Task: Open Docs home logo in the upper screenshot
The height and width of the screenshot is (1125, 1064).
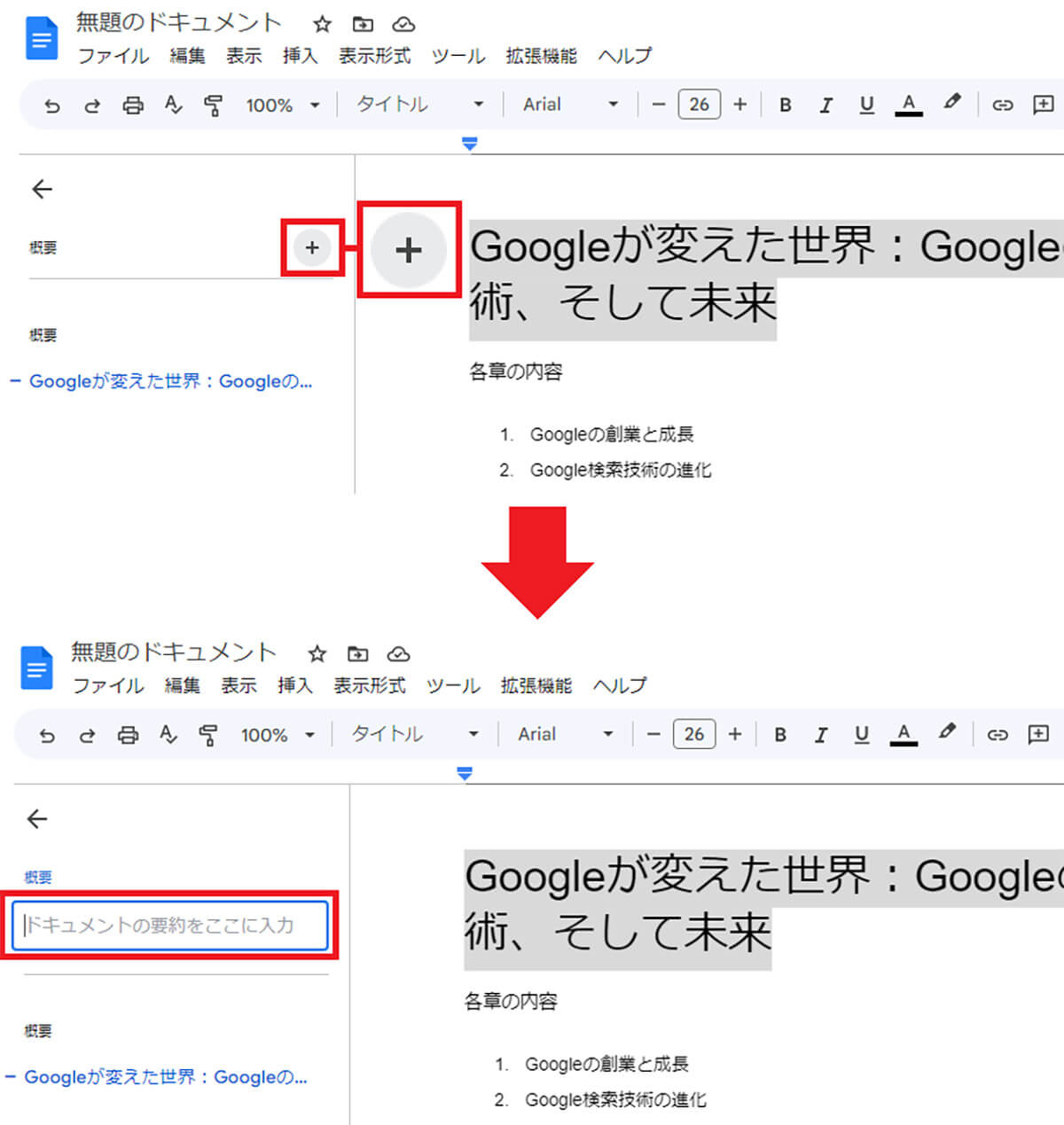Action: 42,40
